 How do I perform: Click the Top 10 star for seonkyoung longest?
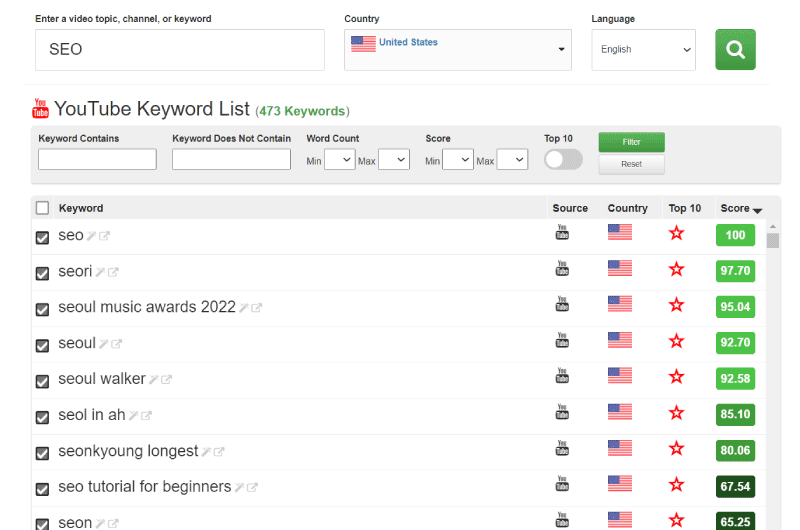pyautogui.click(x=677, y=449)
